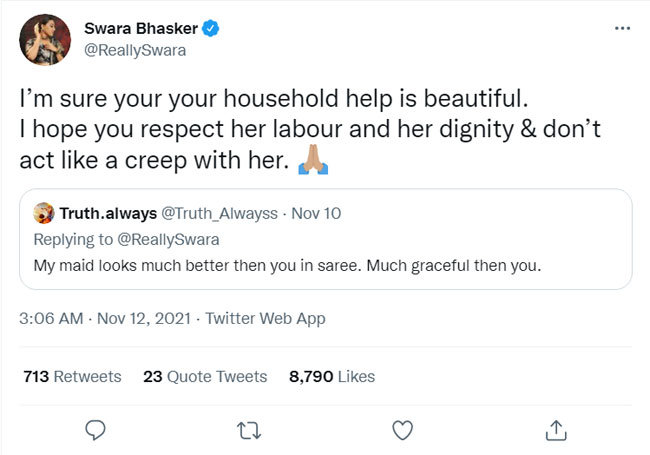Viewport: 650px width, 455px height.
Task: Click the retweet arrows icon
Action: 249,430
